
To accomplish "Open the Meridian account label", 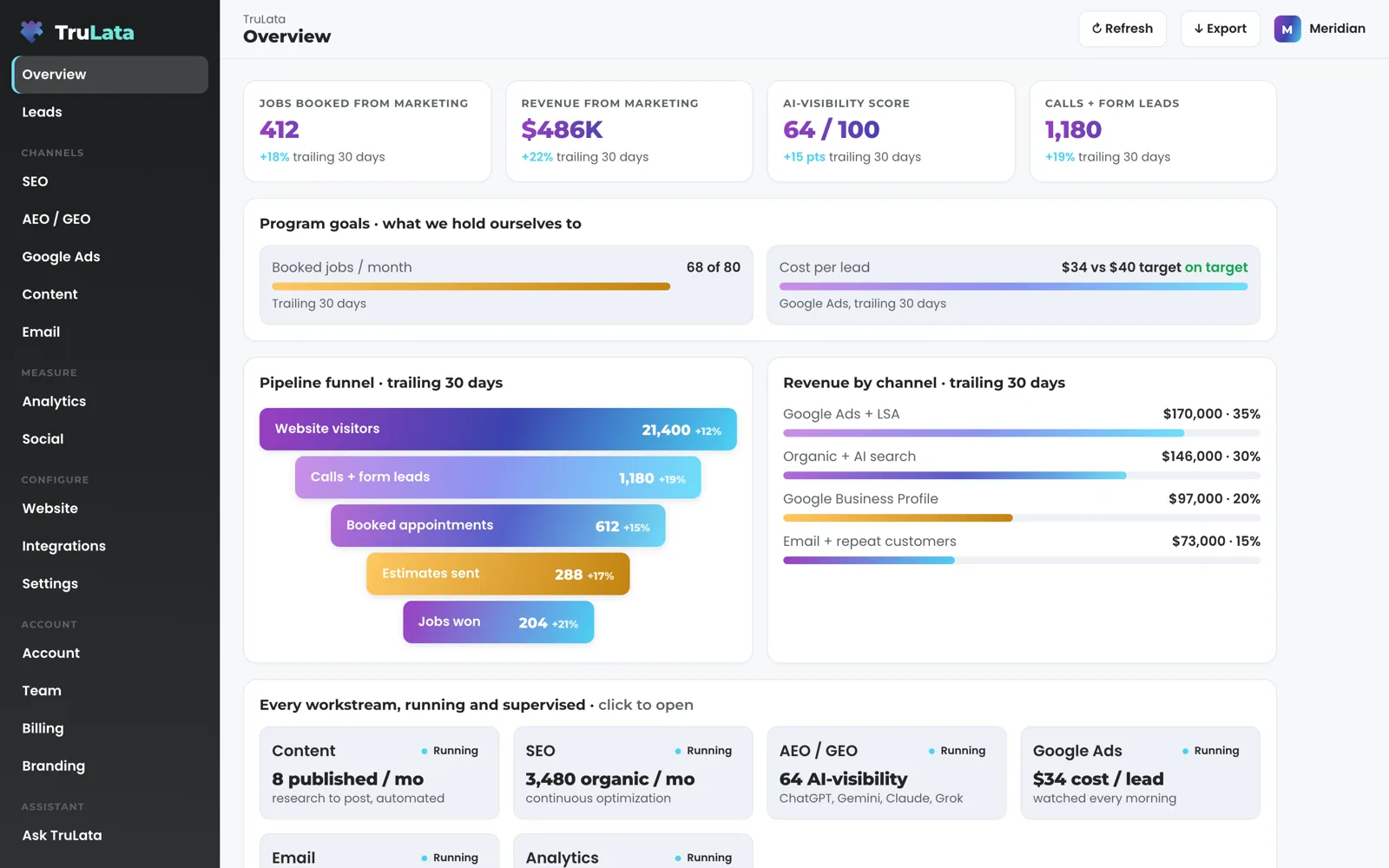I will coord(1337,29).
